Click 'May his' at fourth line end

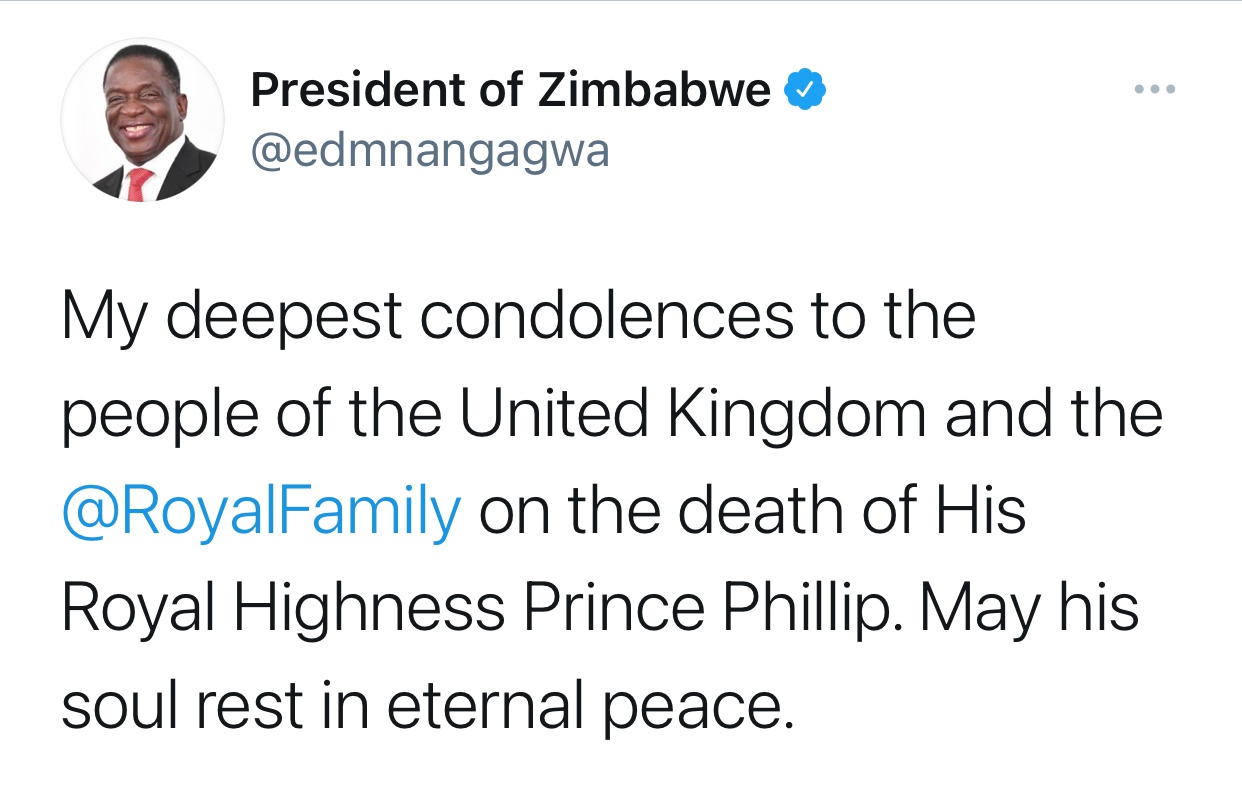pyautogui.click(x=1029, y=608)
